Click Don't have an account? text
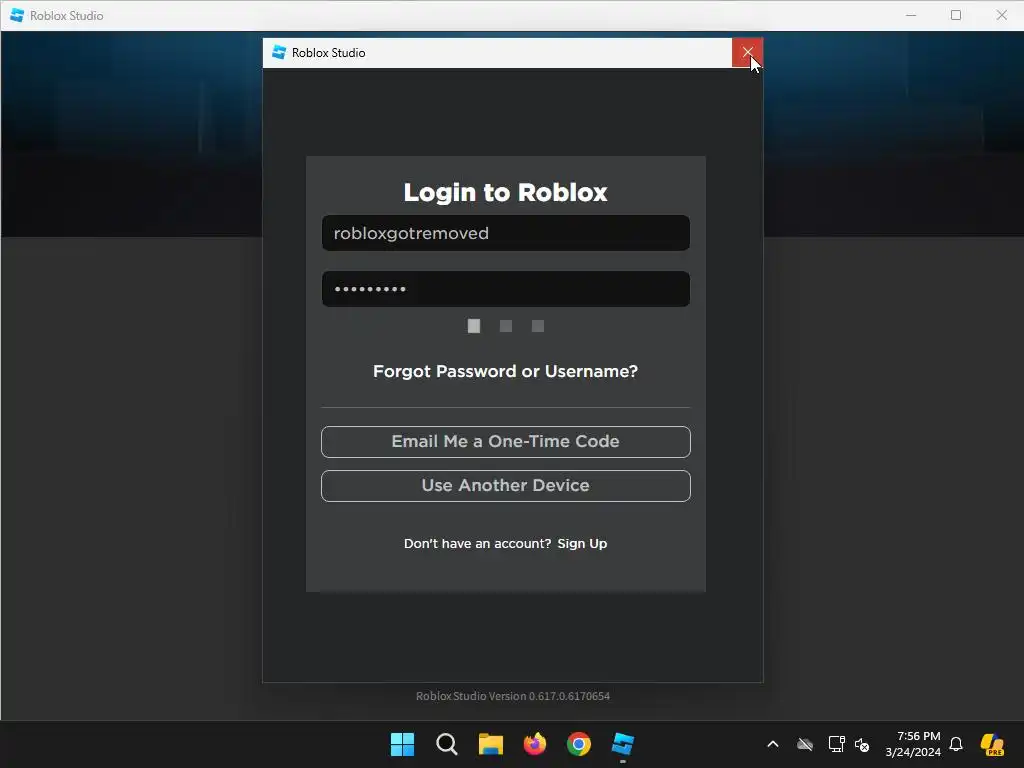This screenshot has width=1024, height=768. pos(477,543)
